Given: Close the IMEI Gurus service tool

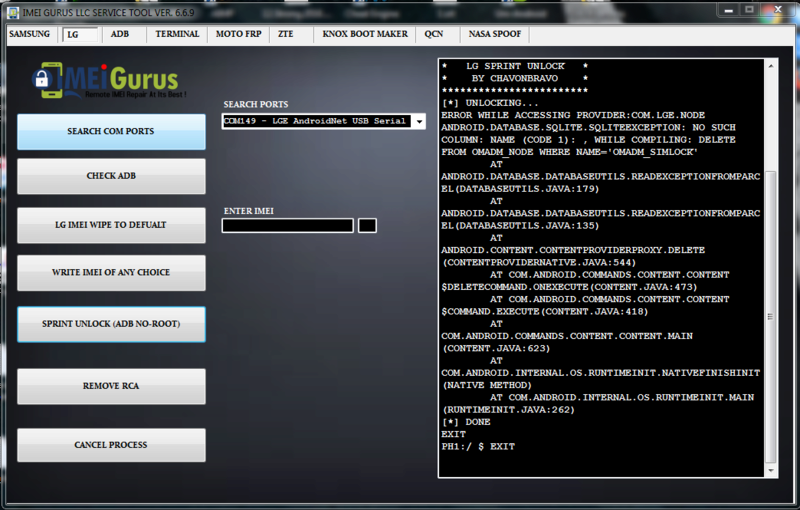Looking at the screenshot, I should (778, 10).
